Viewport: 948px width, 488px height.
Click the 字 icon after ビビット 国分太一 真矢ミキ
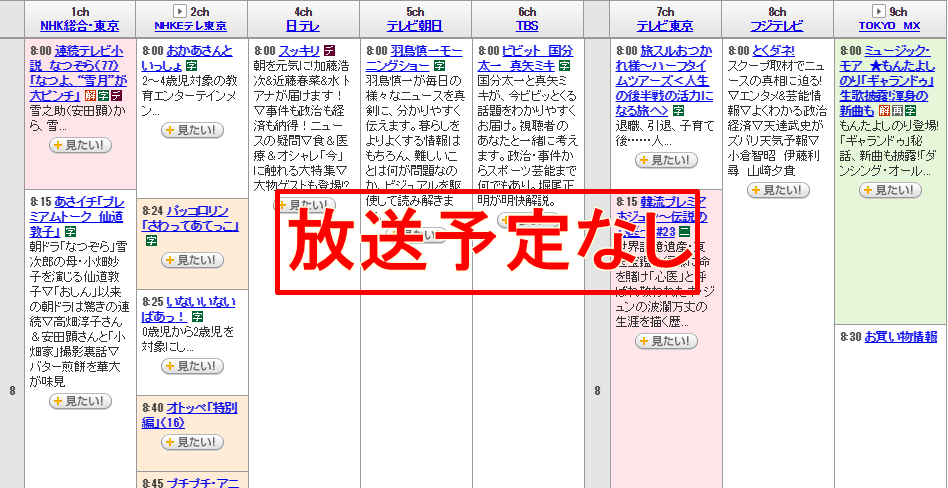coord(565,65)
